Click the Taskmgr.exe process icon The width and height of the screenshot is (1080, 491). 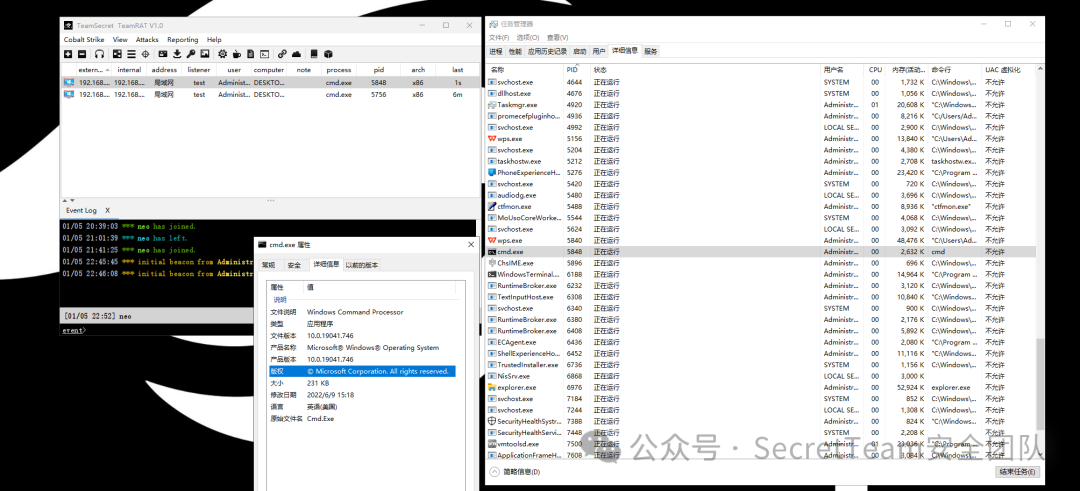pos(492,105)
